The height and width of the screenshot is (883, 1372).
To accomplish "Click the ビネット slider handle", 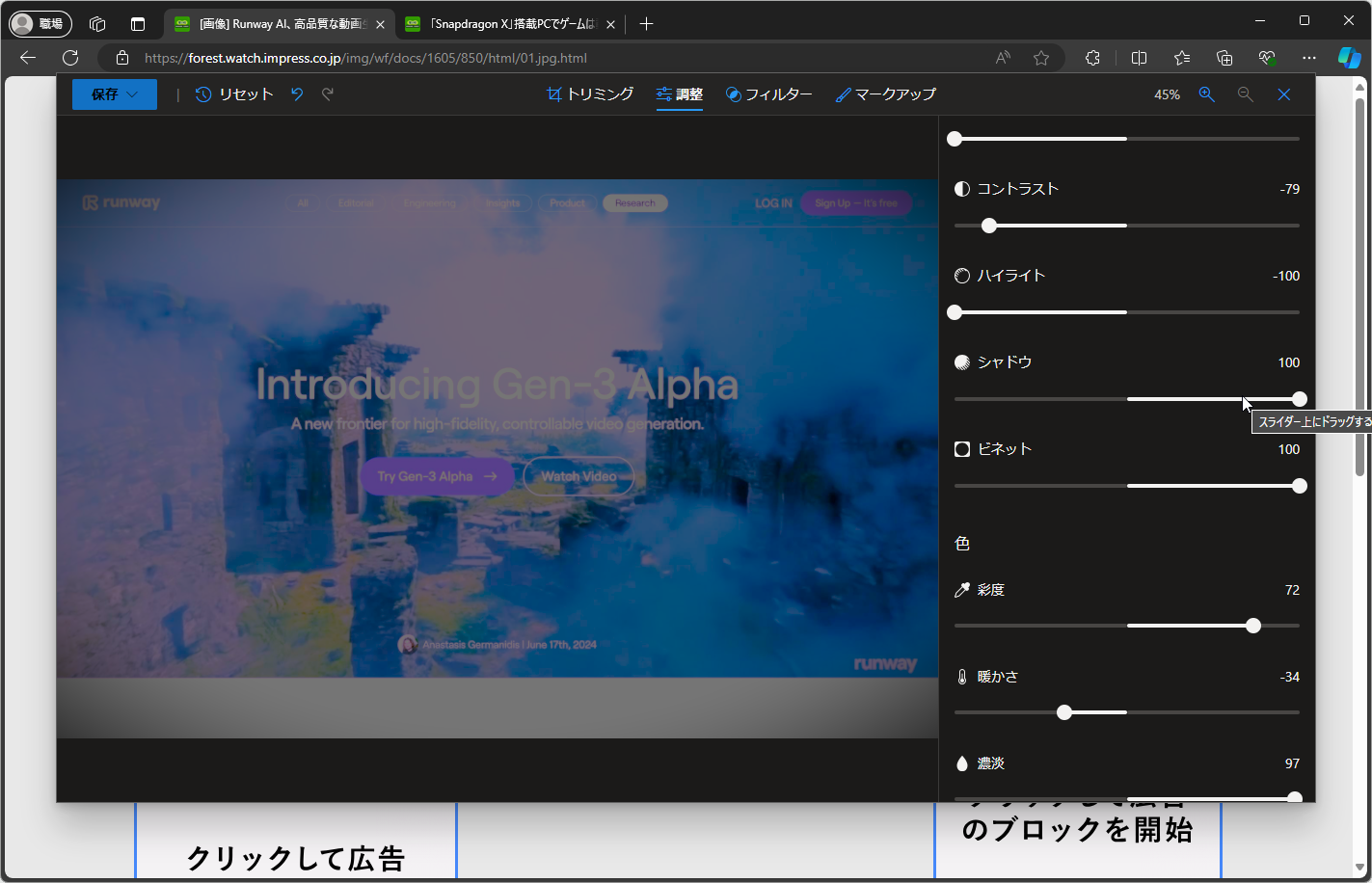I will (1300, 486).
